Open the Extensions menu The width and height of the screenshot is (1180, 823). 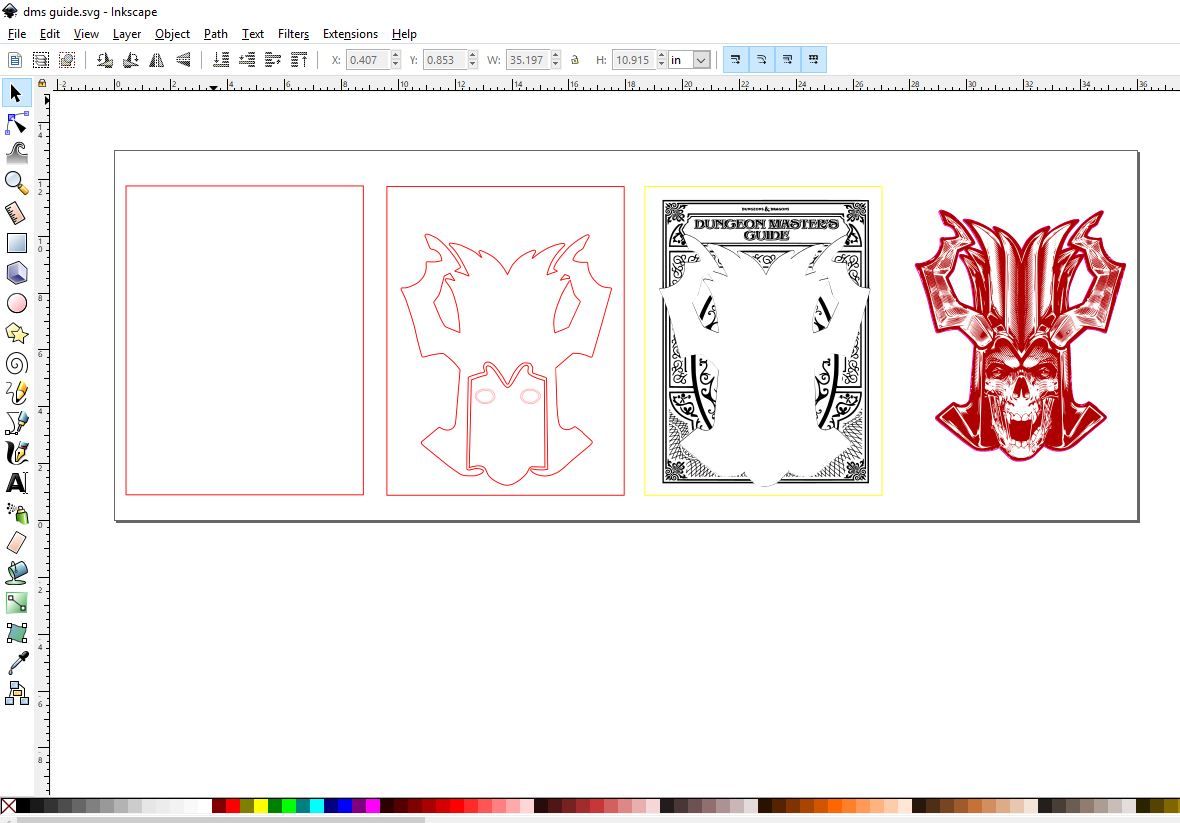point(350,34)
